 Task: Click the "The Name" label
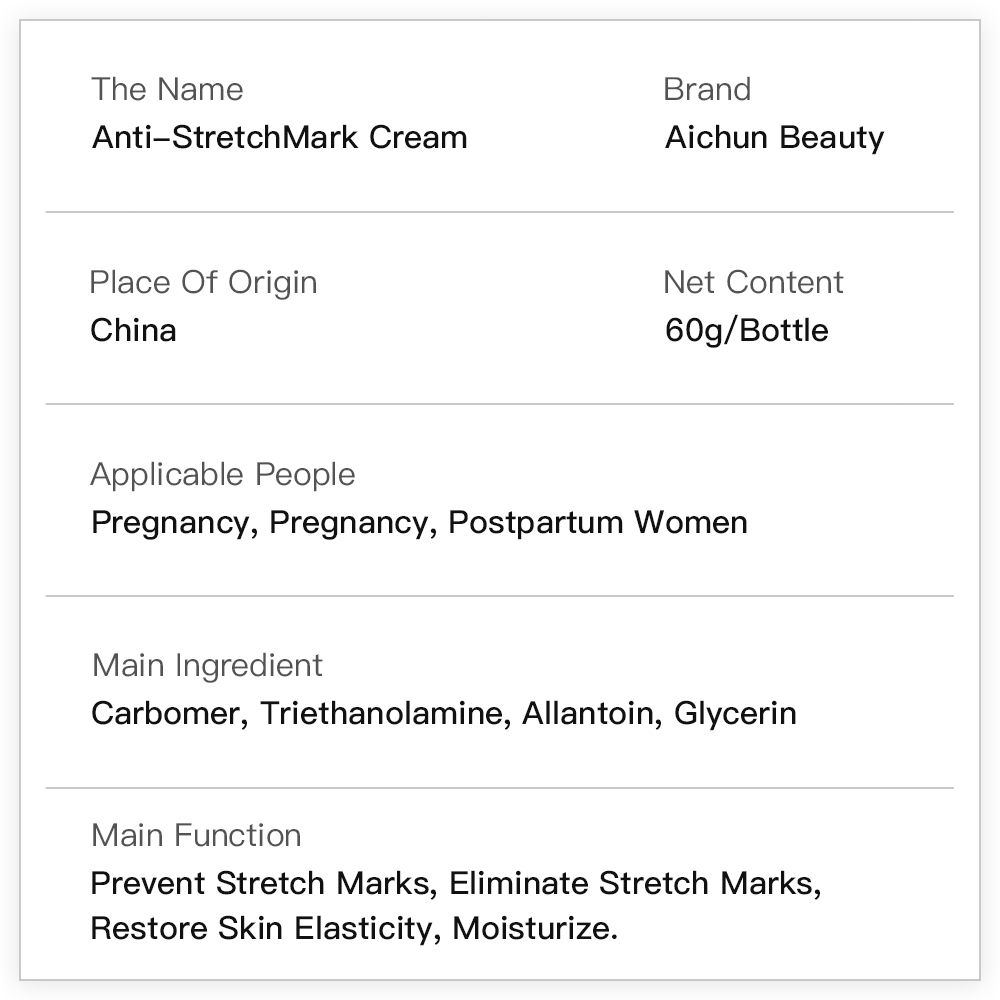pos(167,89)
